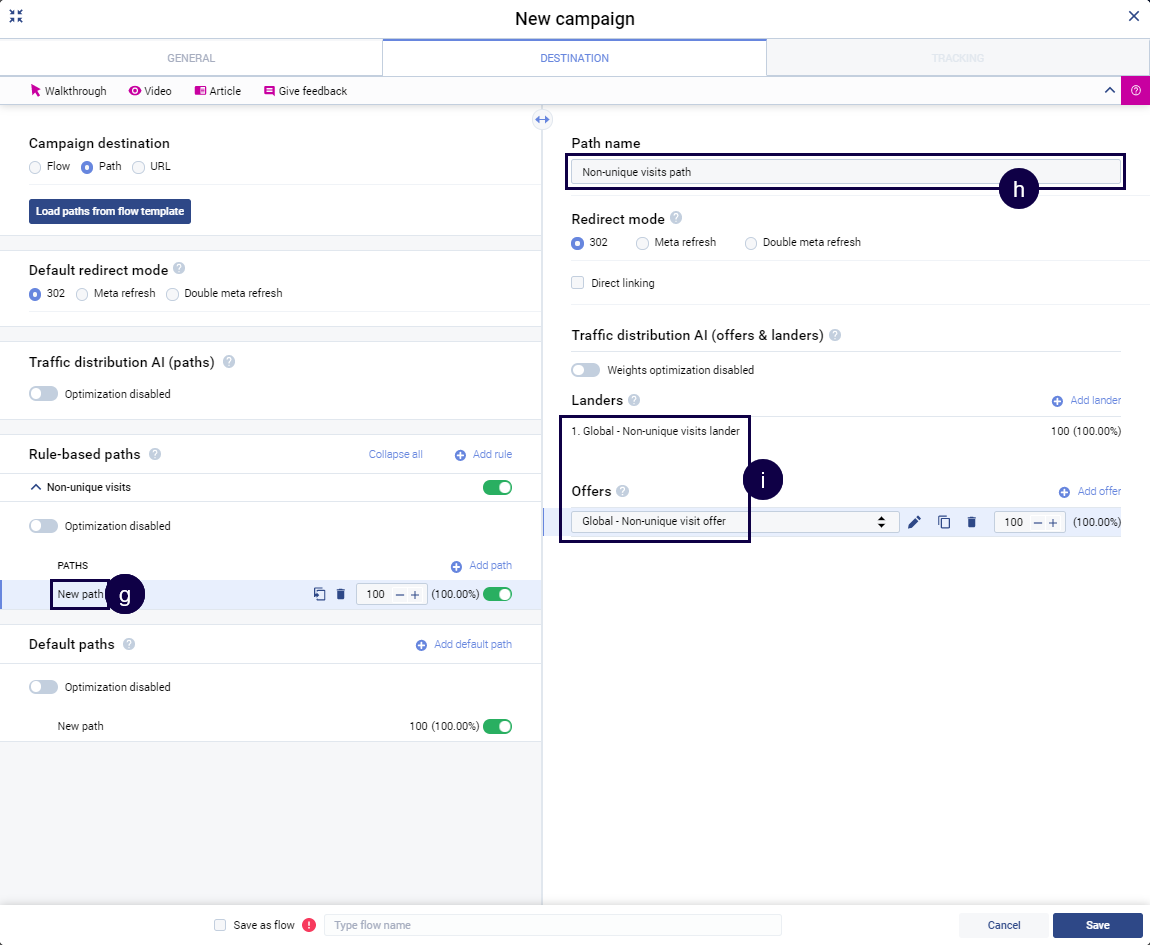Click the edit pencil icon for the offer
This screenshot has width=1150, height=945.
click(914, 522)
